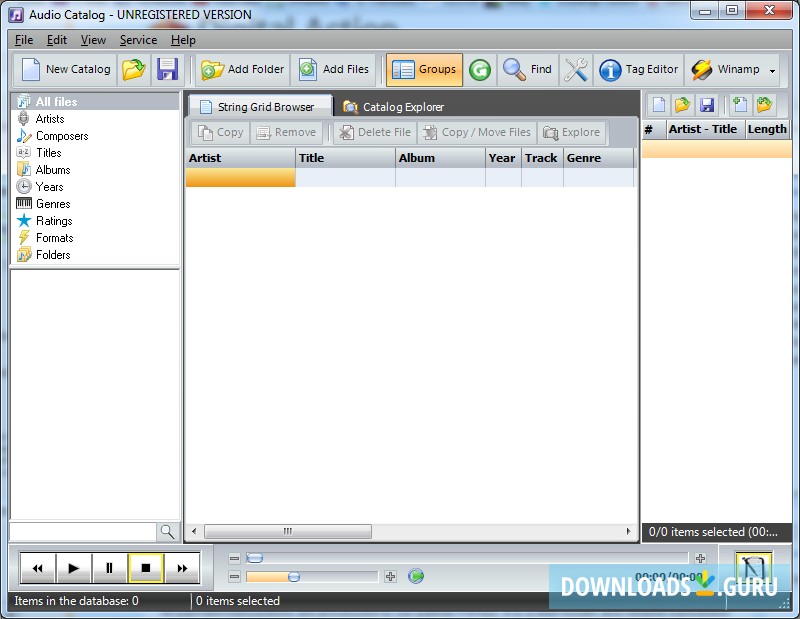This screenshot has width=800, height=619.
Task: Select Ratings group
Action: (x=54, y=221)
